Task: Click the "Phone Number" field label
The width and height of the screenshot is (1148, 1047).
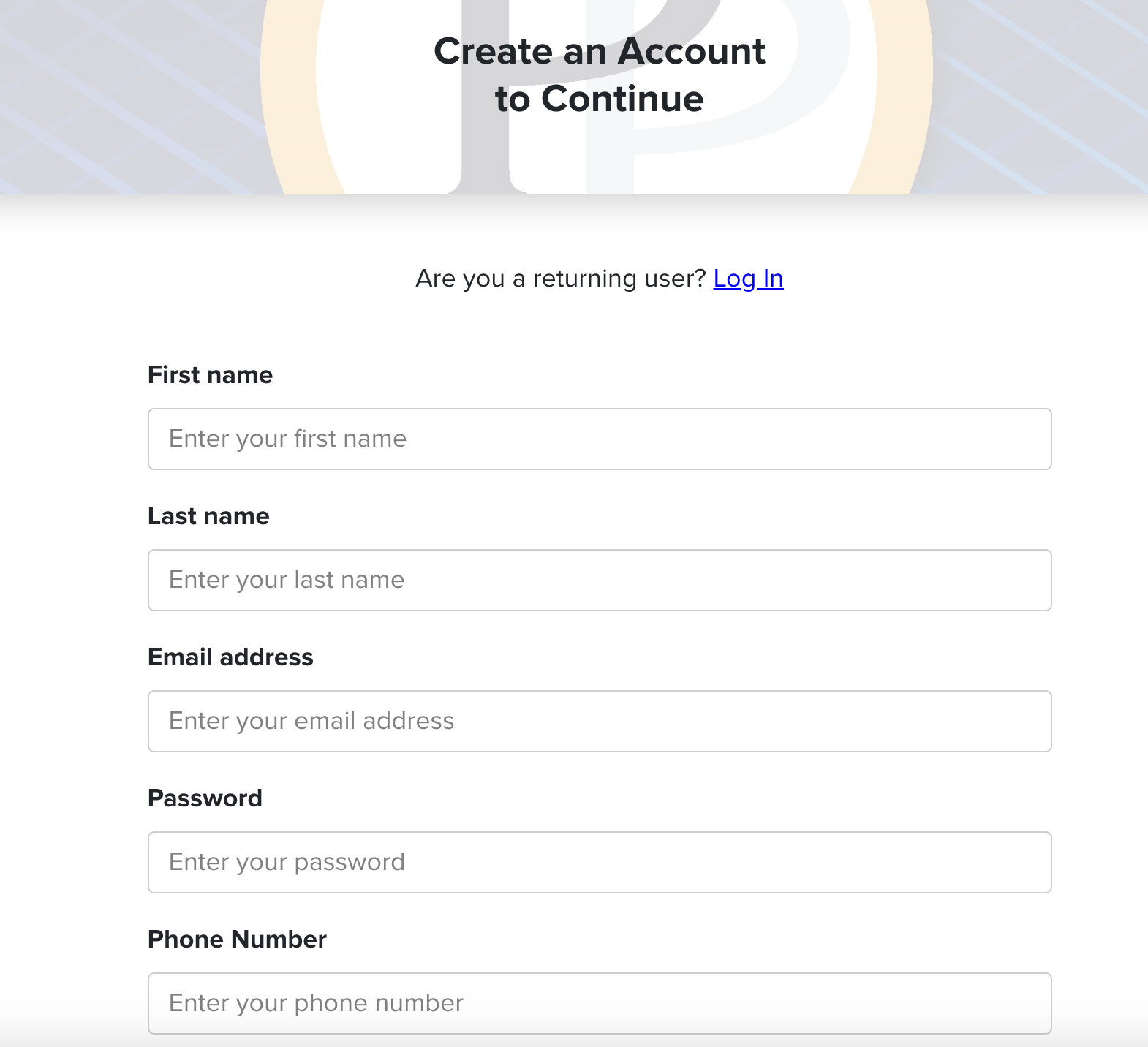Action: [237, 940]
